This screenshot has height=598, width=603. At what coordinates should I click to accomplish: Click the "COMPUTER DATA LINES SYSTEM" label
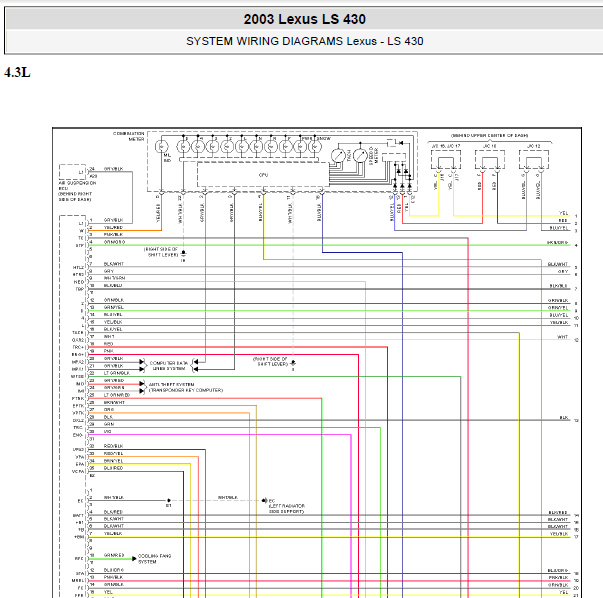pos(169,366)
